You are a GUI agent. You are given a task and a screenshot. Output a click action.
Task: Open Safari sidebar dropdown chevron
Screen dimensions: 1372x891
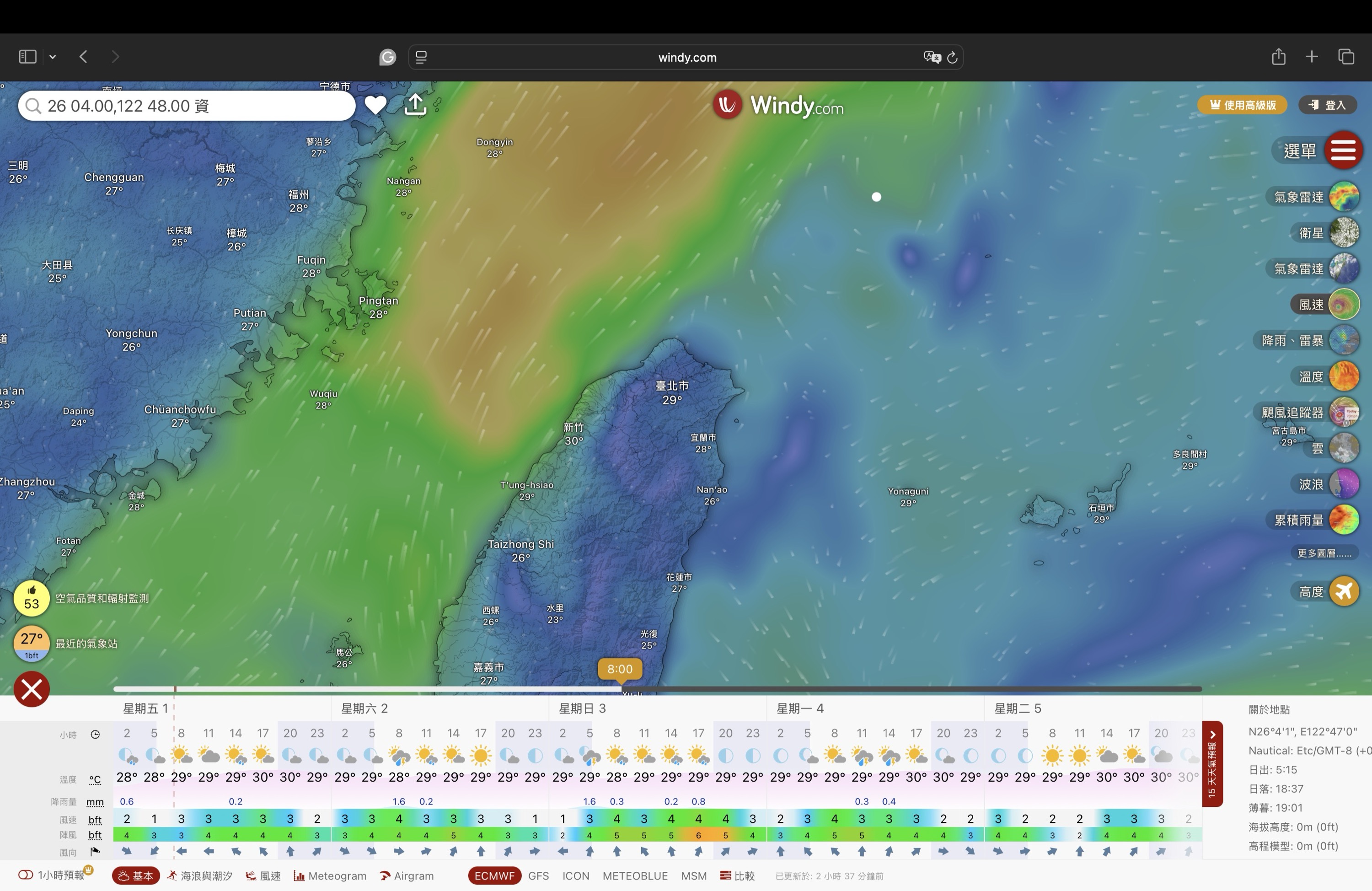[x=53, y=57]
